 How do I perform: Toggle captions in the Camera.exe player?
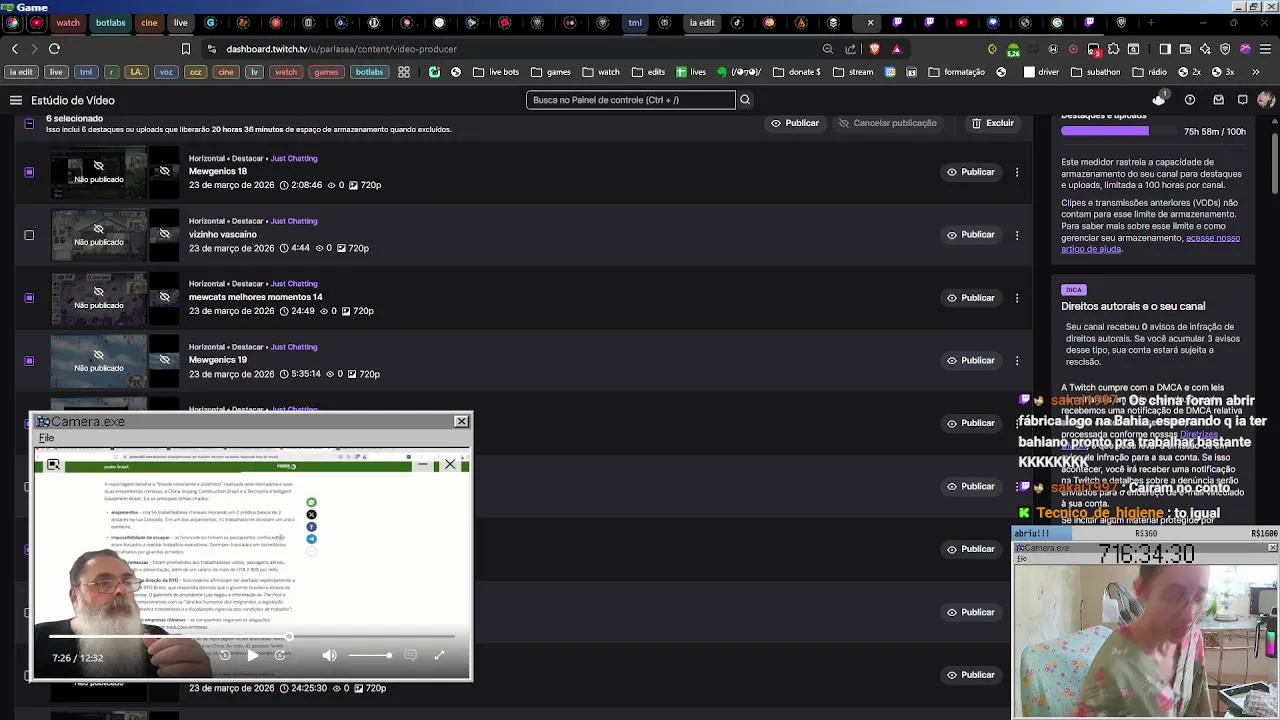[410, 655]
